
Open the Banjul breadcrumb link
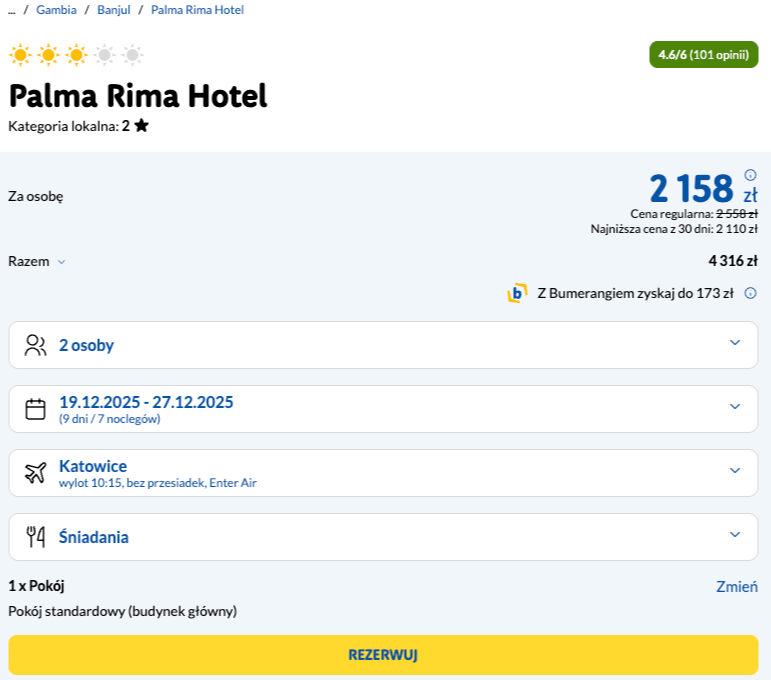(114, 10)
